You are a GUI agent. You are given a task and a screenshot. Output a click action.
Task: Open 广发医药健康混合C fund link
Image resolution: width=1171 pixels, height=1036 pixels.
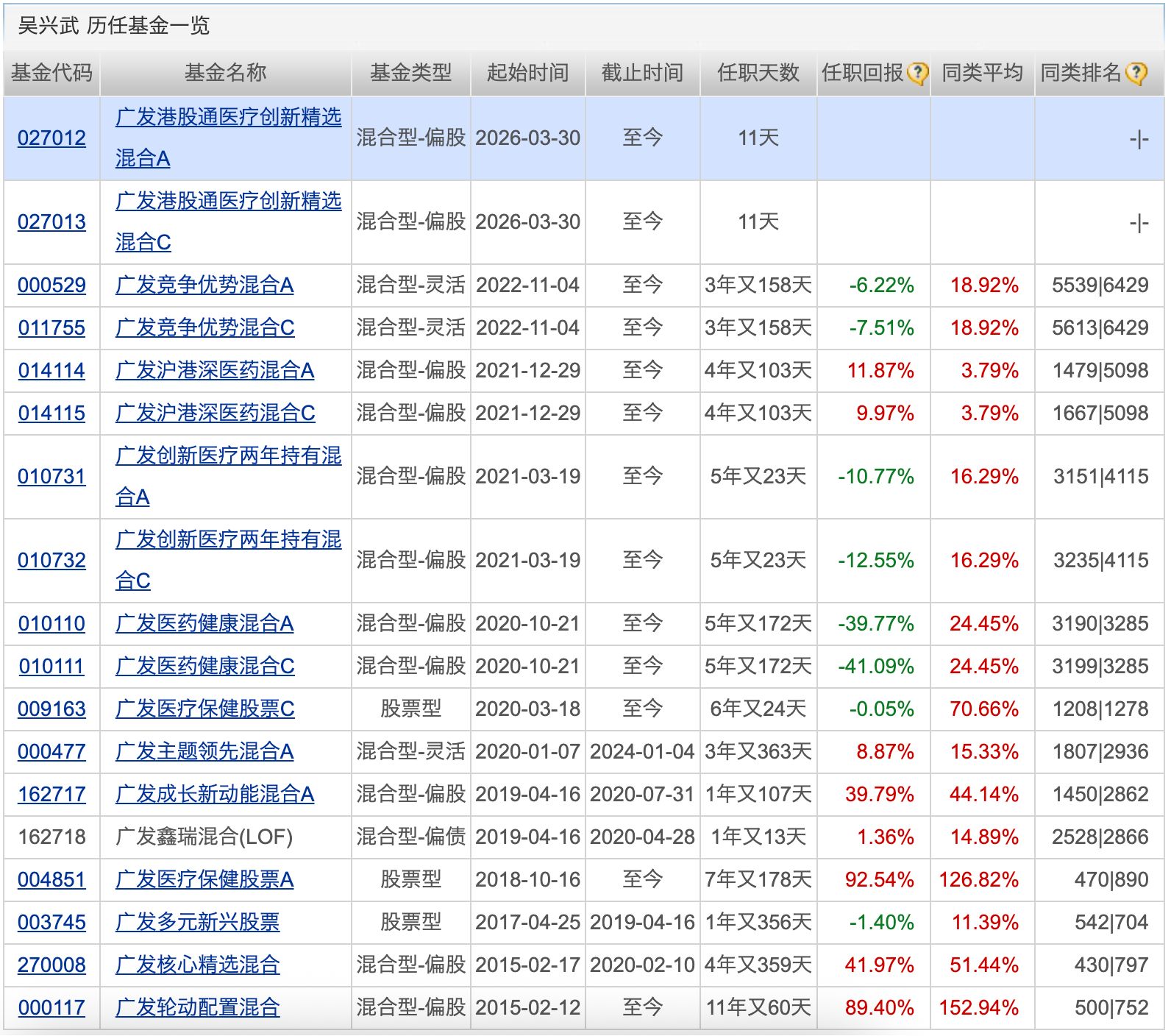point(205,667)
